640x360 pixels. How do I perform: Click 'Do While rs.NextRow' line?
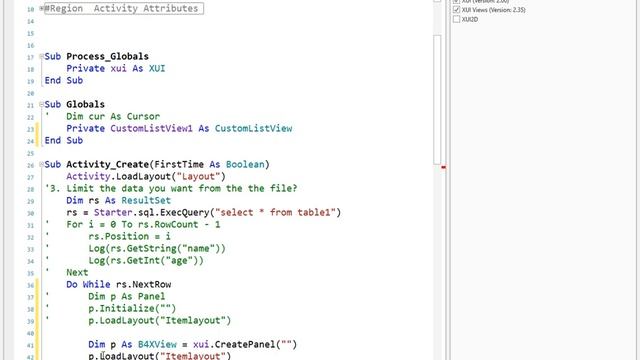tap(119, 284)
